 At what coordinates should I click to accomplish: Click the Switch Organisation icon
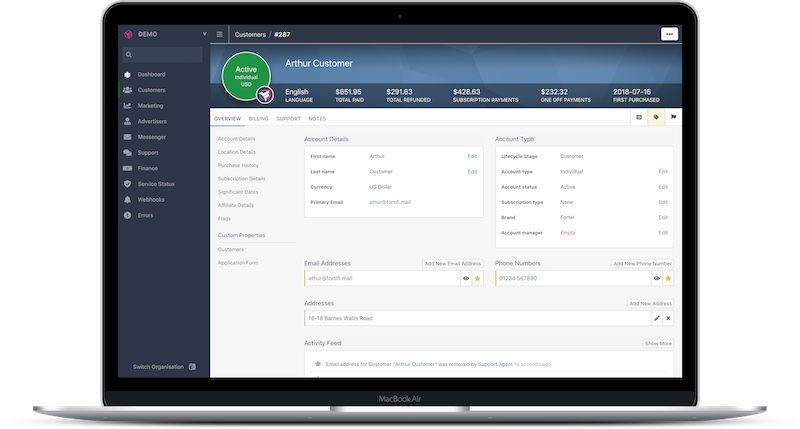(x=192, y=367)
